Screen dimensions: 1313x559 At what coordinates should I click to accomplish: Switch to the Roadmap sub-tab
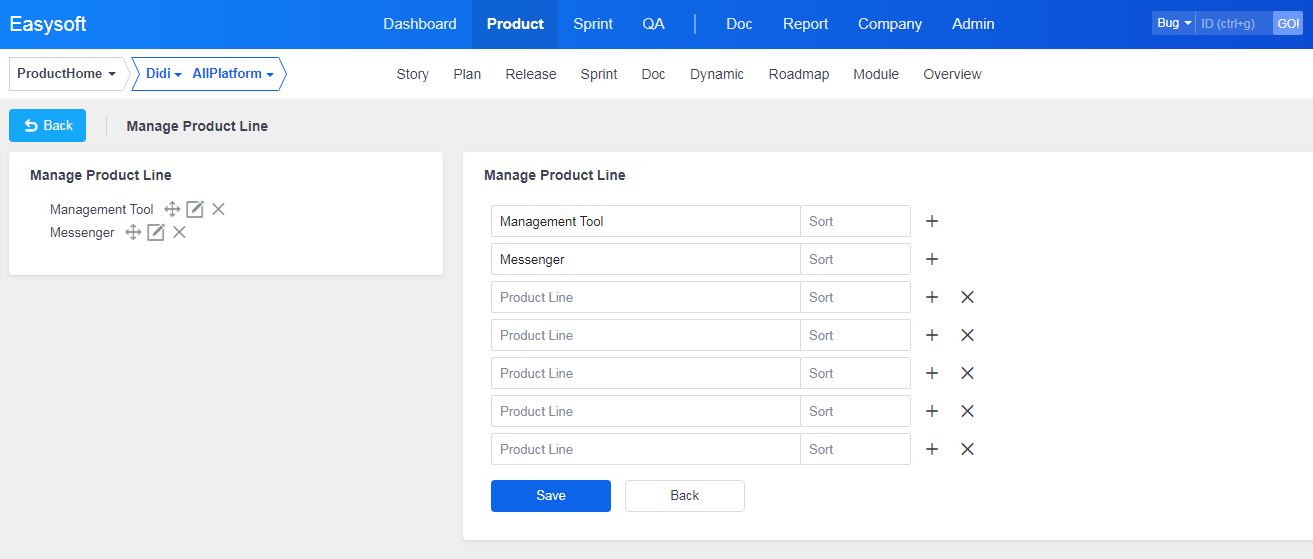(x=799, y=74)
